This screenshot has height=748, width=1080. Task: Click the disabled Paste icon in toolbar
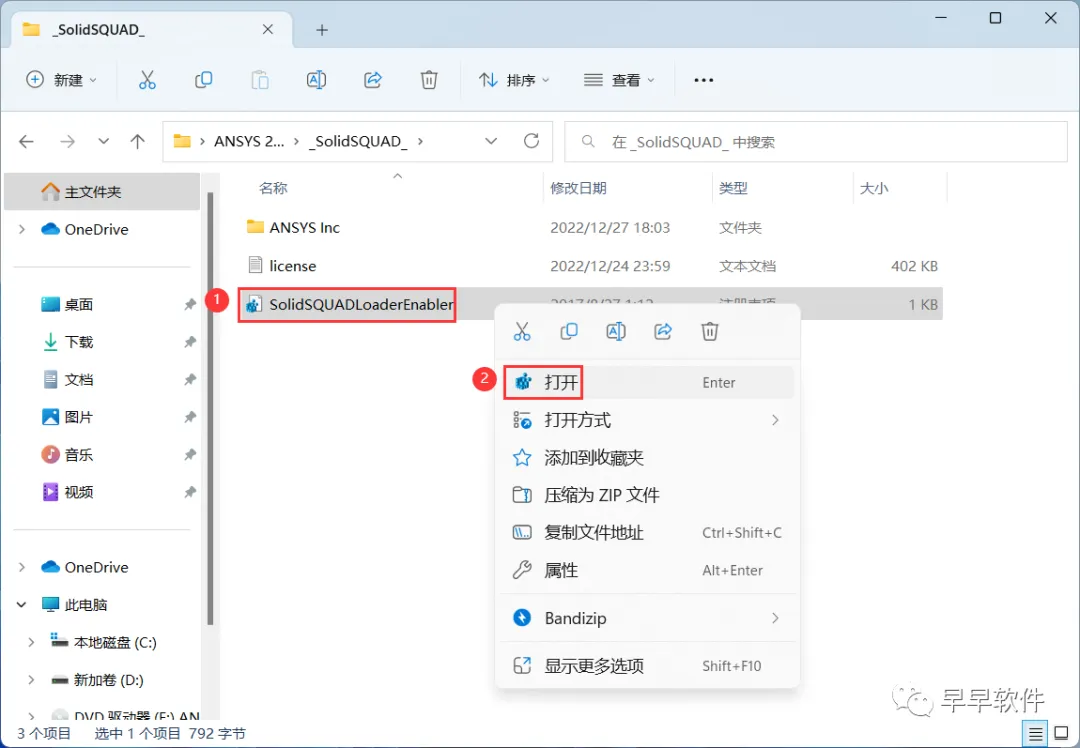tap(260, 80)
